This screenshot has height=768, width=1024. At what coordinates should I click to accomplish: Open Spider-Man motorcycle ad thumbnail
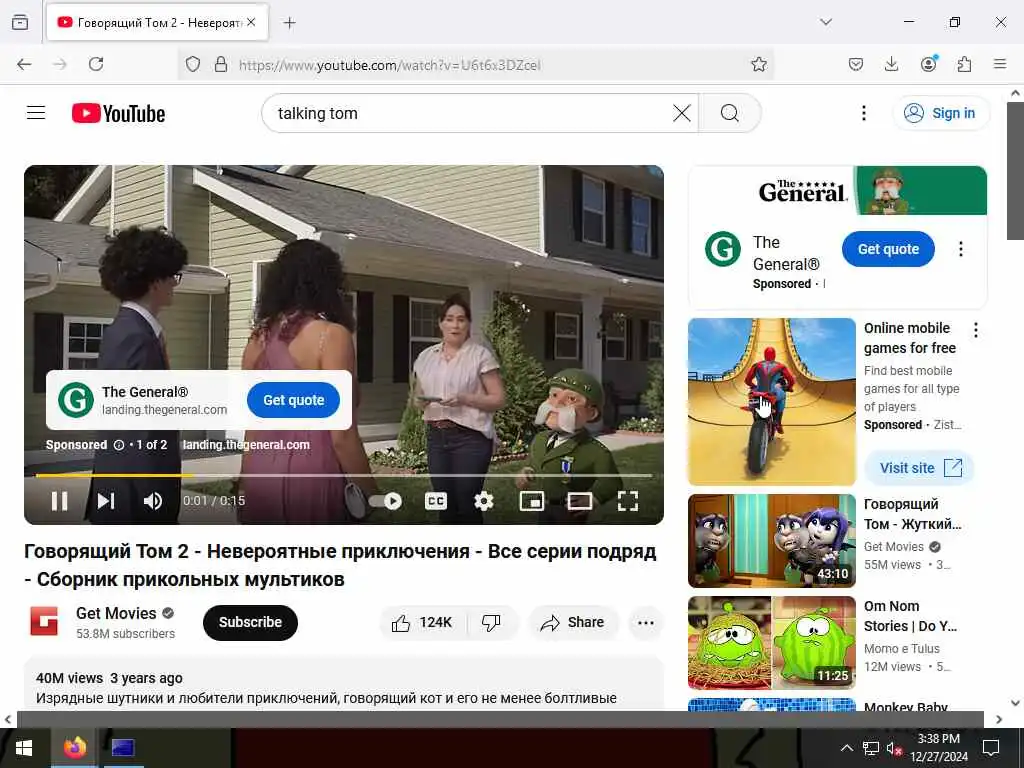point(771,402)
